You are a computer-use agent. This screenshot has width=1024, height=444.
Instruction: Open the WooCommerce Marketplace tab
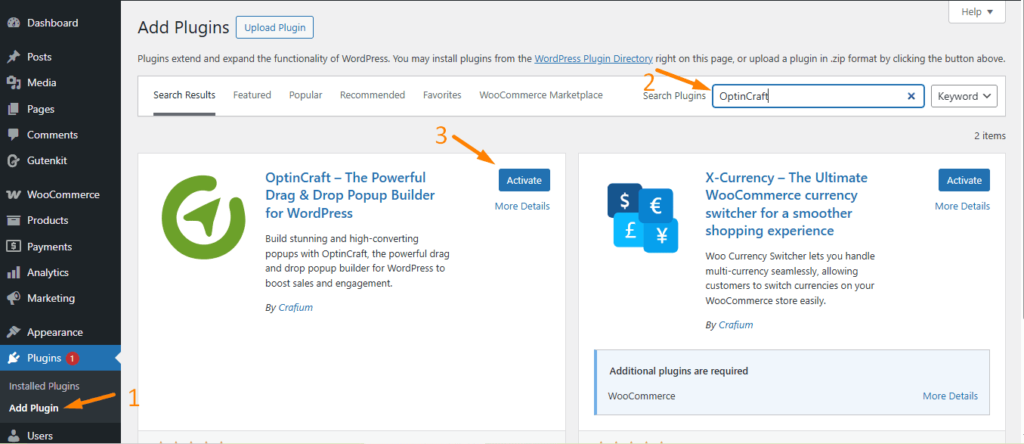[541, 95]
